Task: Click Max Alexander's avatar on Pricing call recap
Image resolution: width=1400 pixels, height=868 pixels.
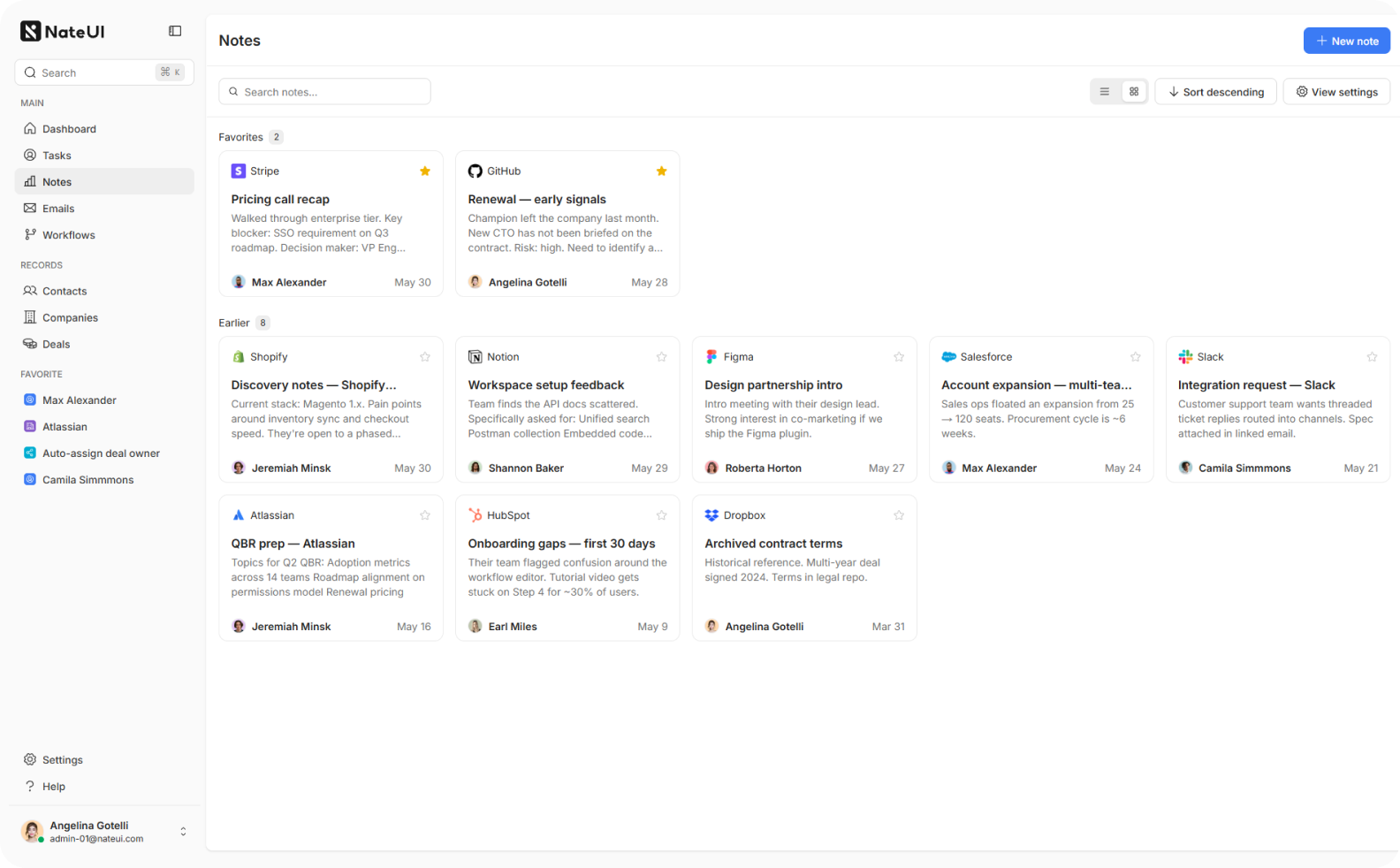Action: coord(239,282)
